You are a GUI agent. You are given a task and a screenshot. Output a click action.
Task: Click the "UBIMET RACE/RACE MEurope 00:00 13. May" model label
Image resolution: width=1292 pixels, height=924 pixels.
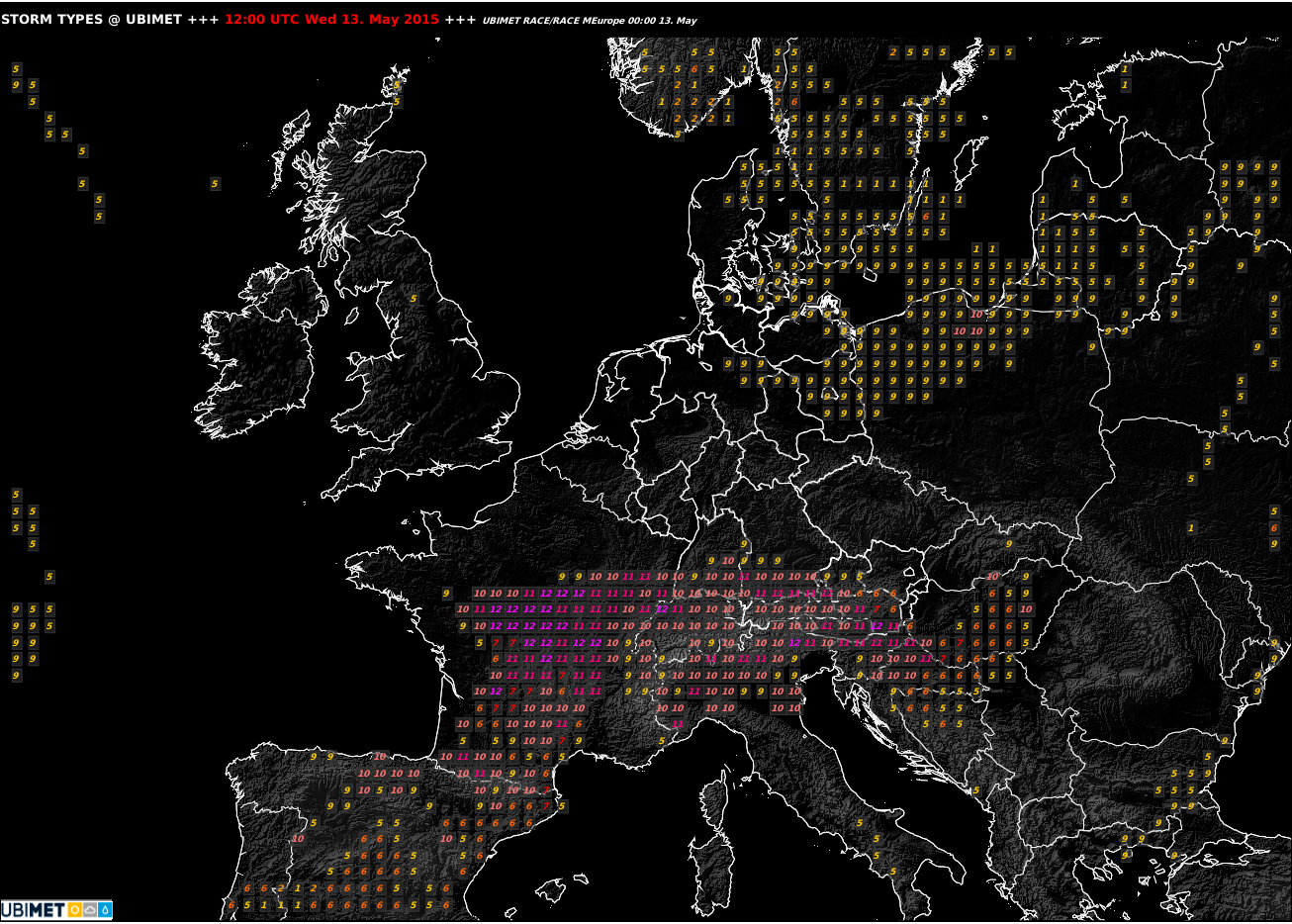592,21
